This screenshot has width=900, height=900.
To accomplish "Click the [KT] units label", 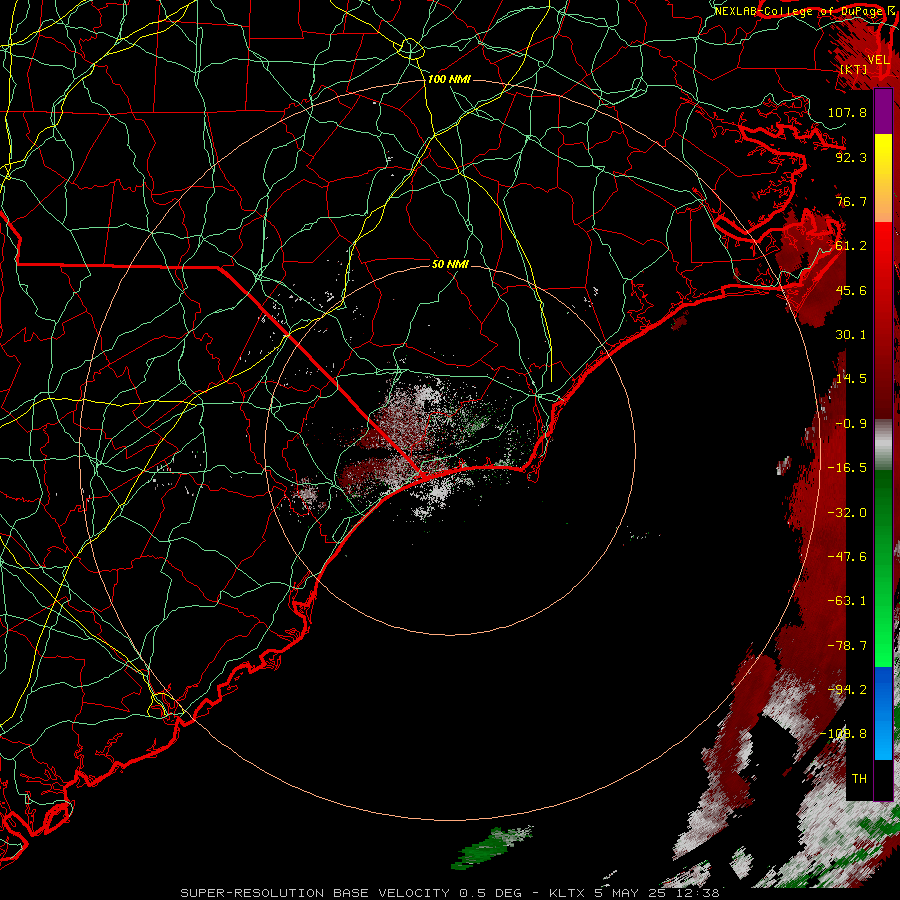I will 854,70.
